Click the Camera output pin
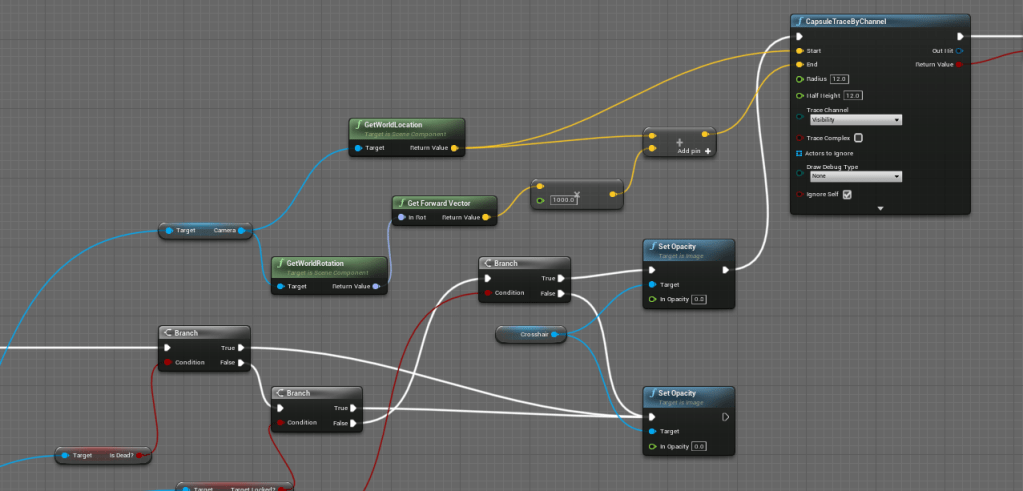The height and width of the screenshot is (491, 1023). point(241,231)
